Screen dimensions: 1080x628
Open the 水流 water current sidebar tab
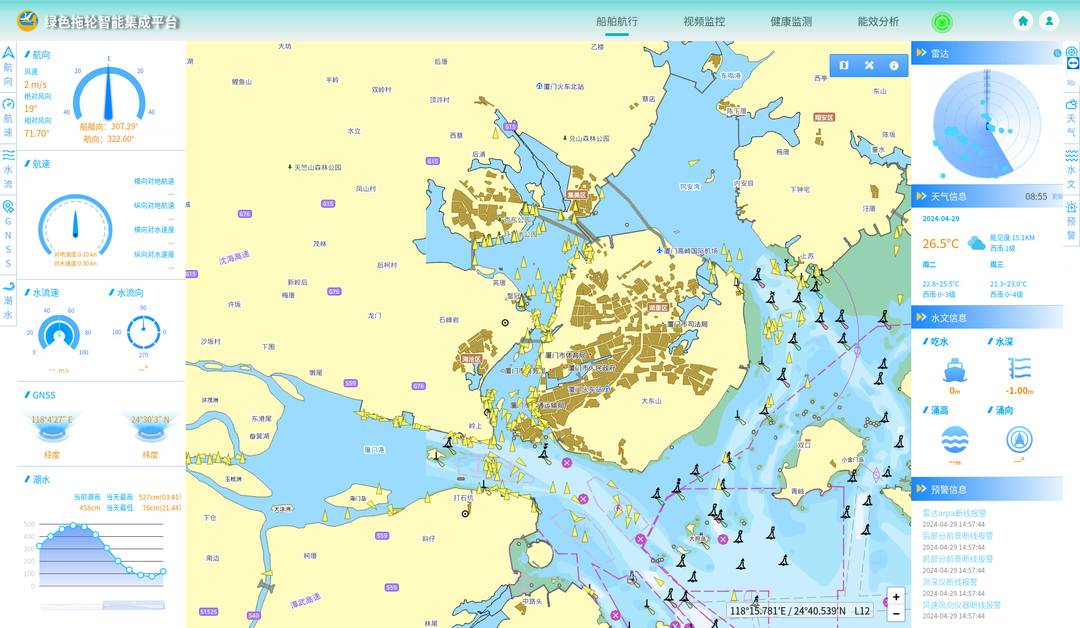[x=8, y=169]
